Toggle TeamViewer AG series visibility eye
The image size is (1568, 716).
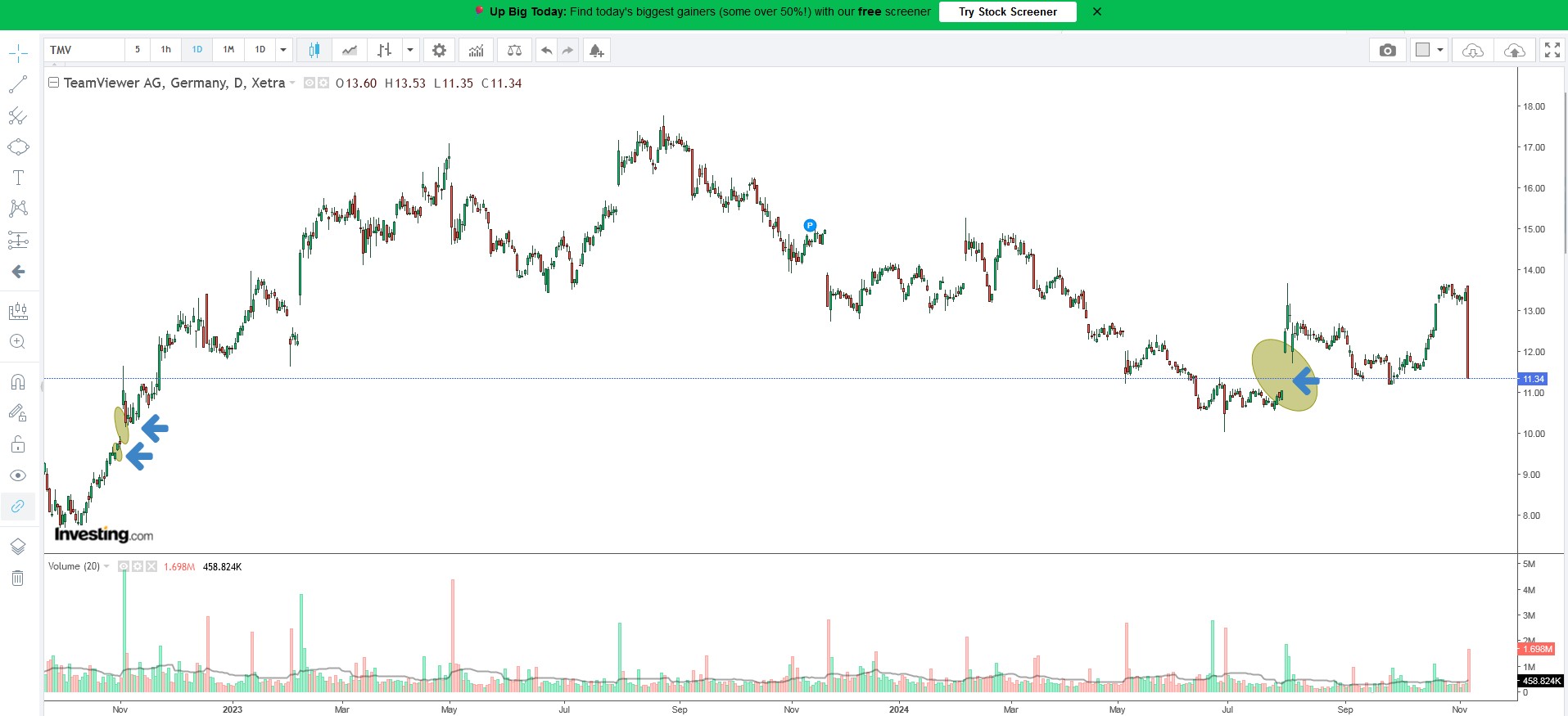(x=310, y=83)
